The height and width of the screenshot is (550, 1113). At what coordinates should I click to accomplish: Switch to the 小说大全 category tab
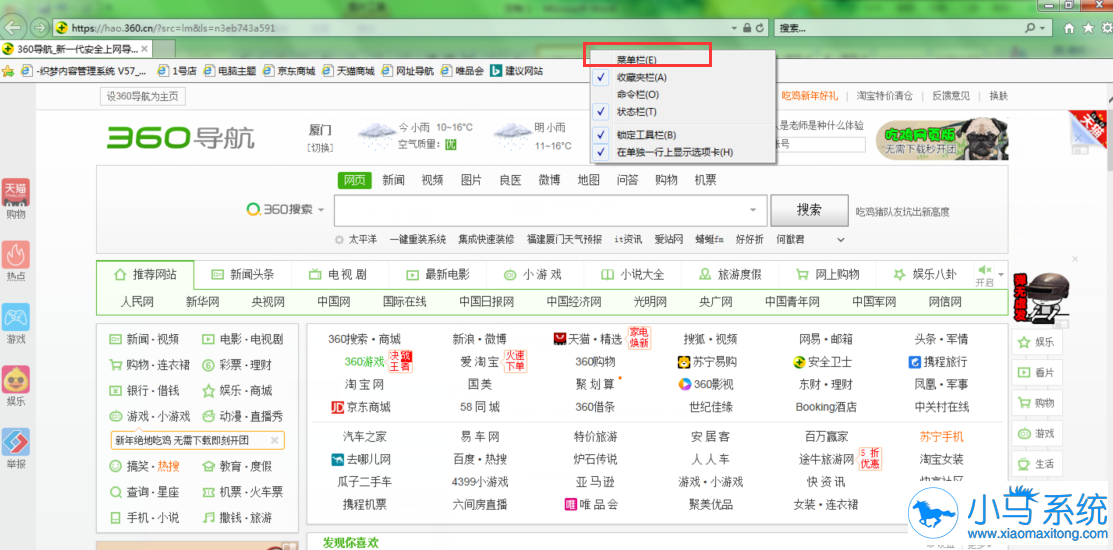[x=632, y=274]
